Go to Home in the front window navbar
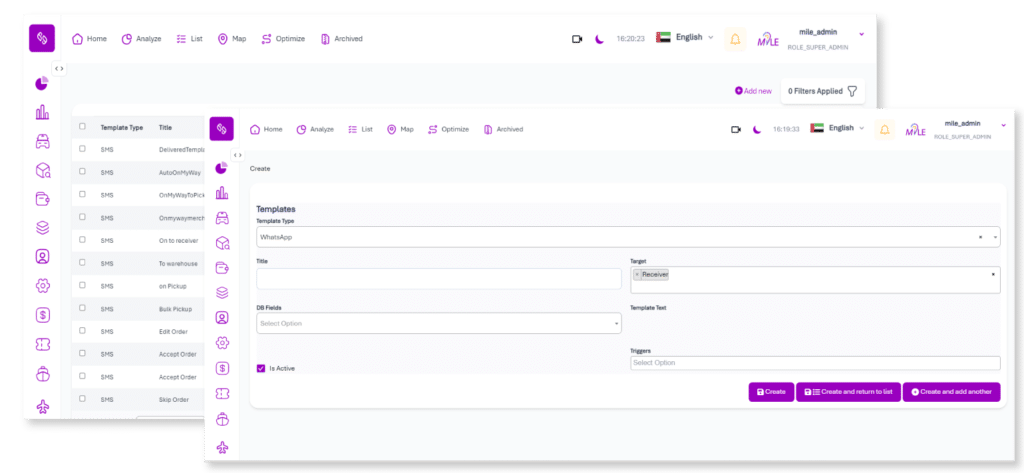The width and height of the screenshot is (1024, 473). 266,129
